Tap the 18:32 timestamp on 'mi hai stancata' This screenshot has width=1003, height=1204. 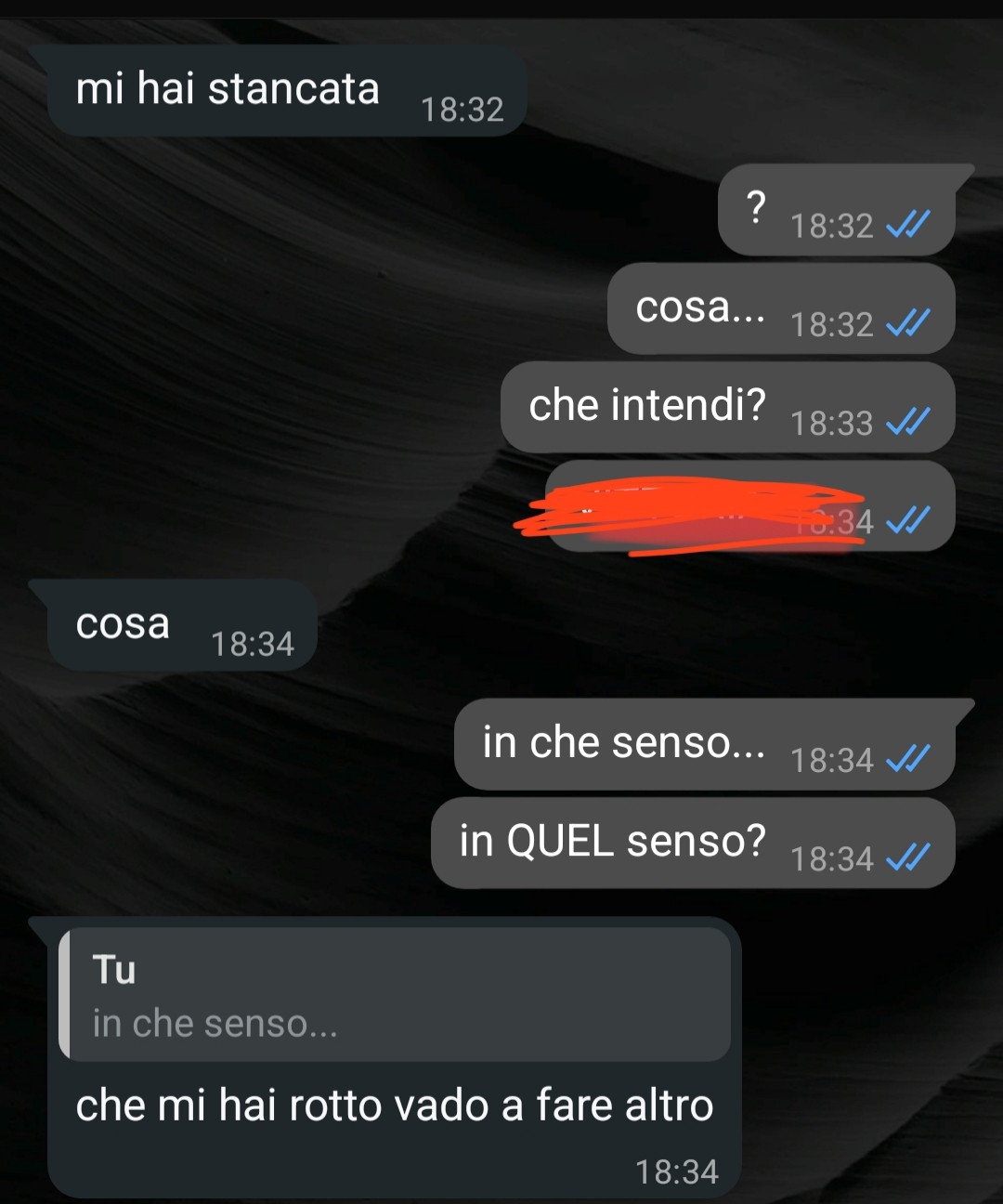pyautogui.click(x=462, y=110)
